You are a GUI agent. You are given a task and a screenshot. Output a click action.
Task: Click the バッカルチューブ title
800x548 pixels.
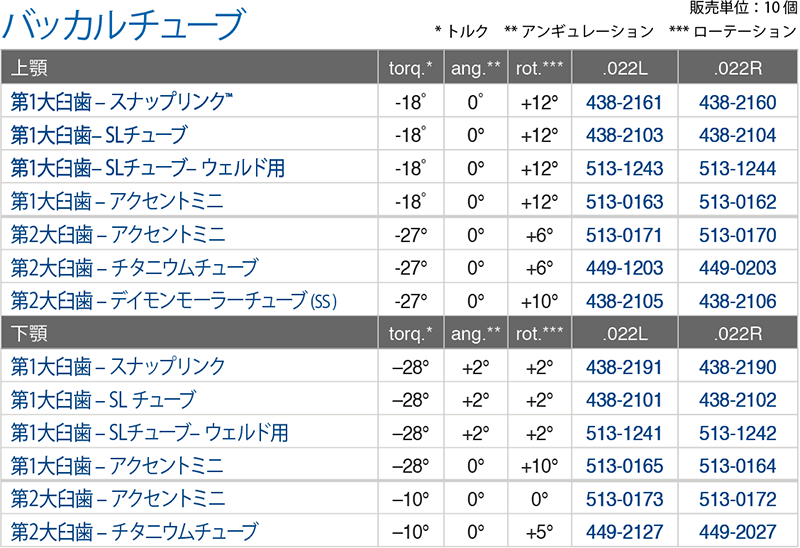click(124, 24)
